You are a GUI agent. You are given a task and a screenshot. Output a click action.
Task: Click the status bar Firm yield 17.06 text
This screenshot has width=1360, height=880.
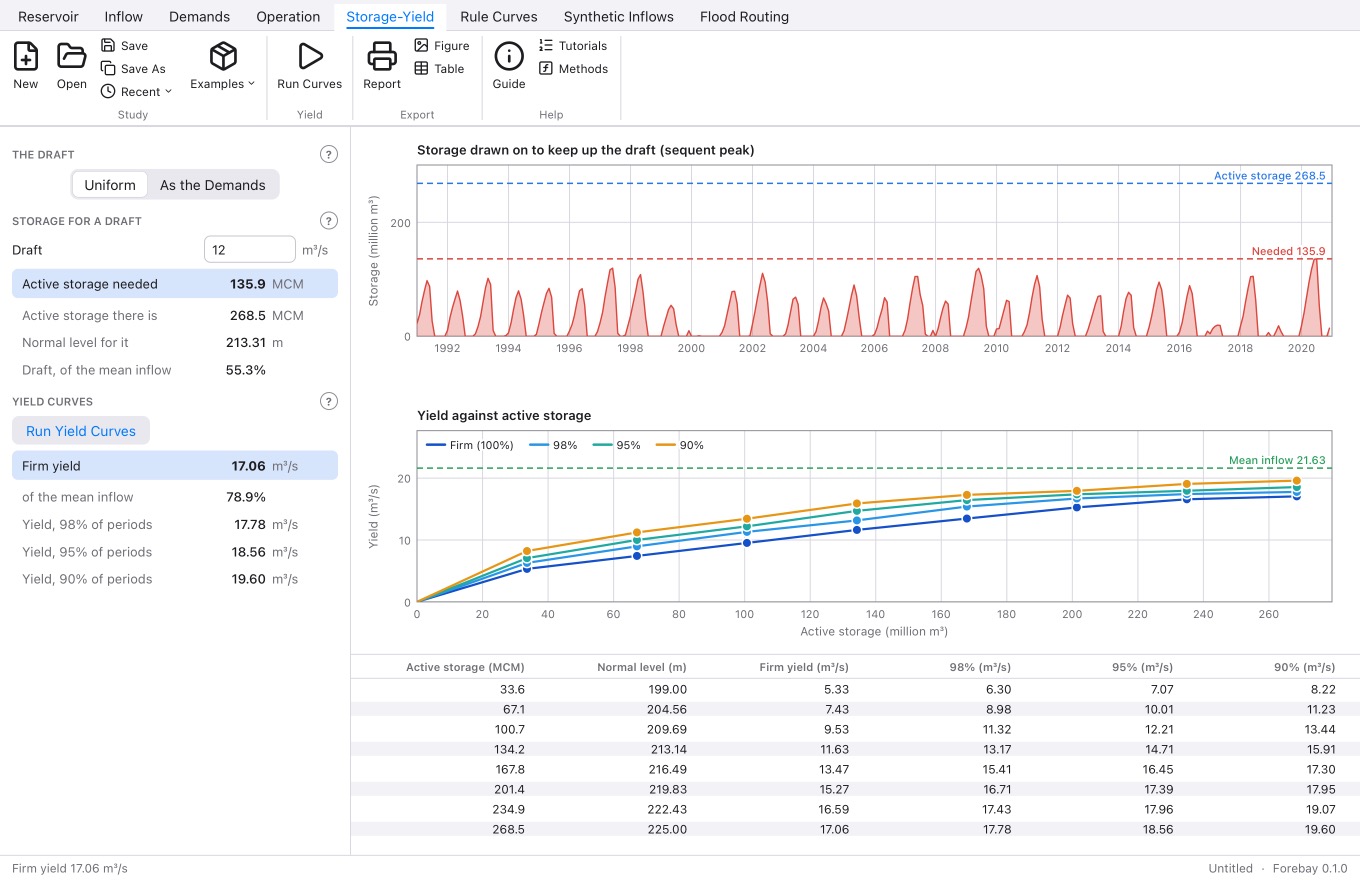(70, 868)
